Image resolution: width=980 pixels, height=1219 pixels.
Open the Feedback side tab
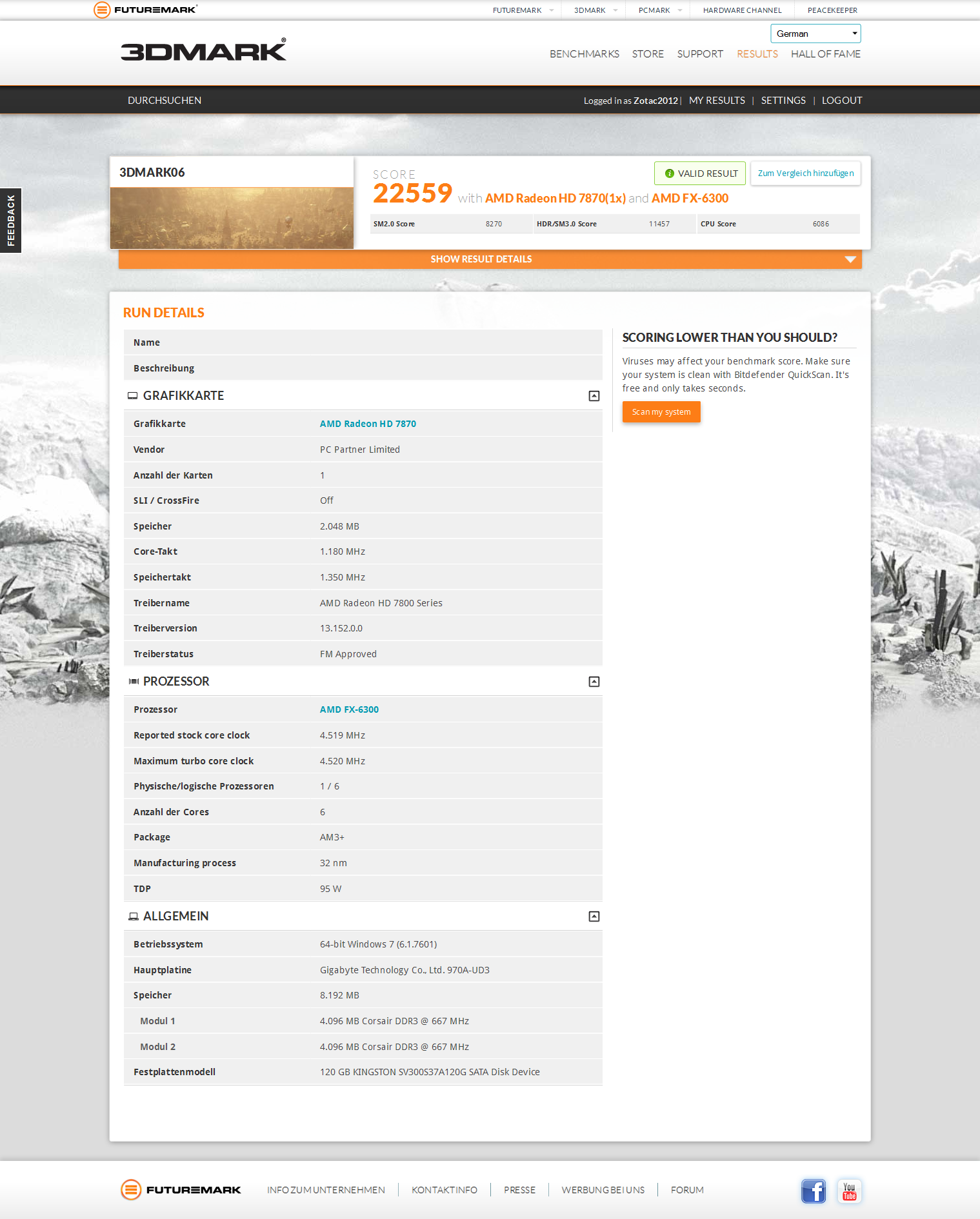10,221
